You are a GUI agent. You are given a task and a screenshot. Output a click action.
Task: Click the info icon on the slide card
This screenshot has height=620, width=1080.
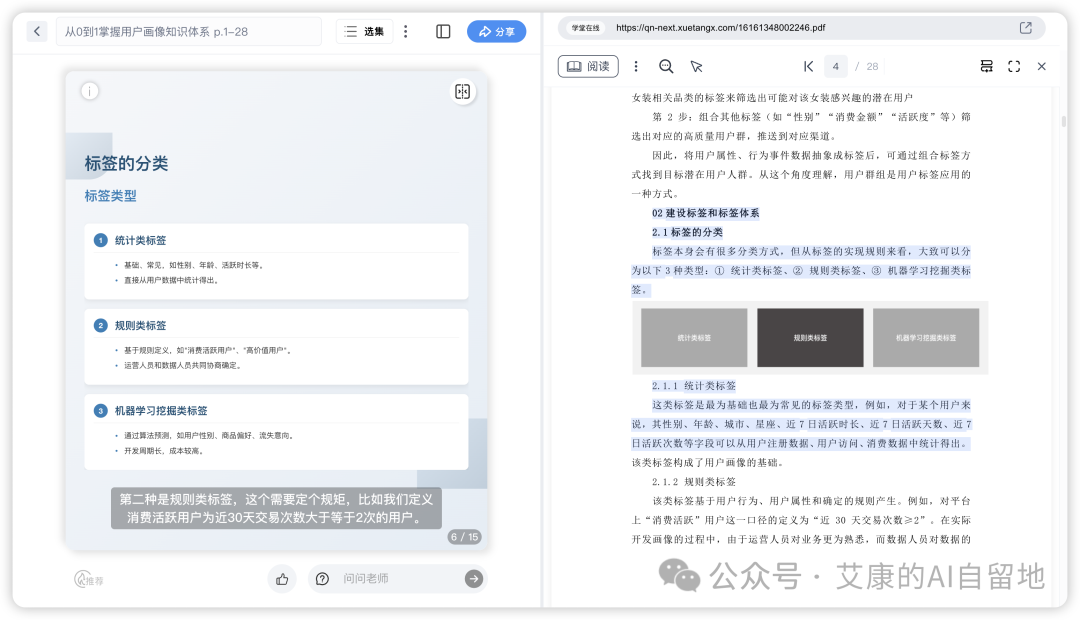[89, 90]
